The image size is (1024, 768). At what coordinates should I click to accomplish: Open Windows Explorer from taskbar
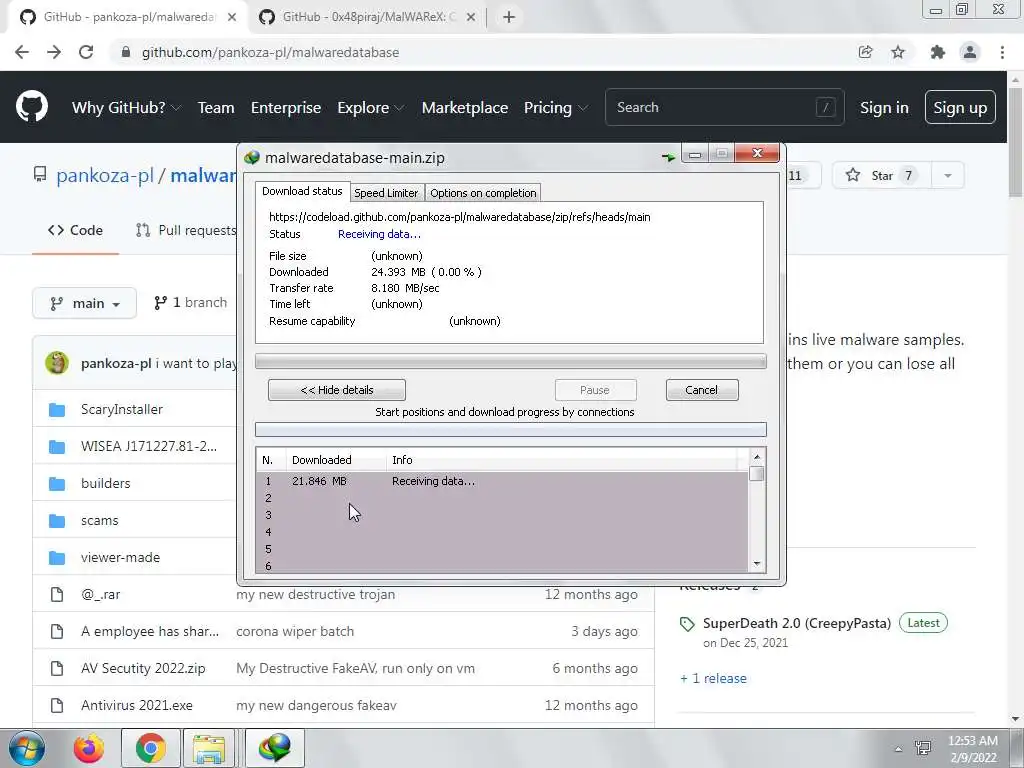[209, 748]
